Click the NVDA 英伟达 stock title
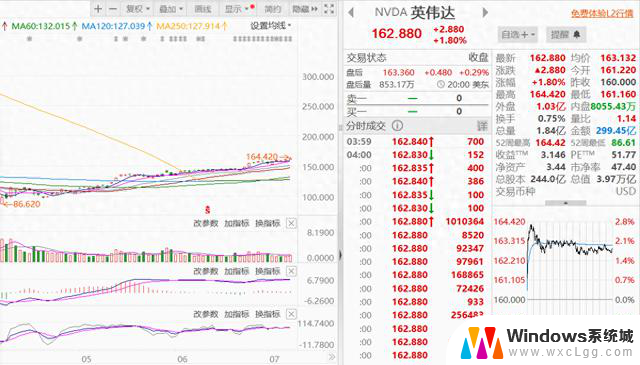The image size is (640, 365). 415,13
